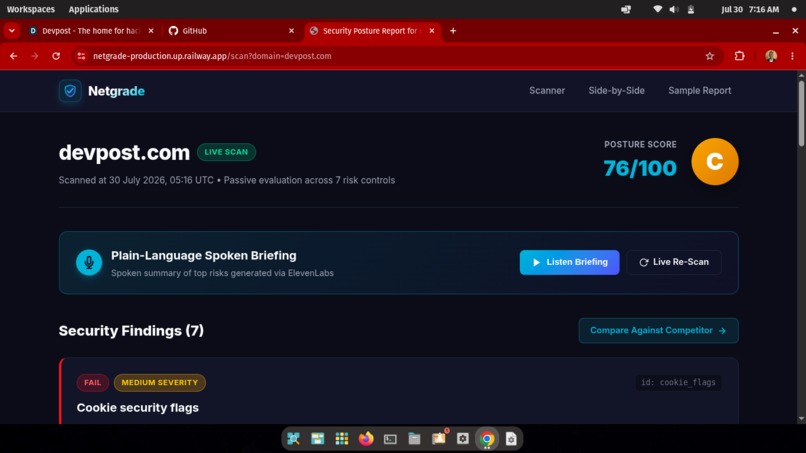Click the Live Re-Scan button

coord(674,262)
